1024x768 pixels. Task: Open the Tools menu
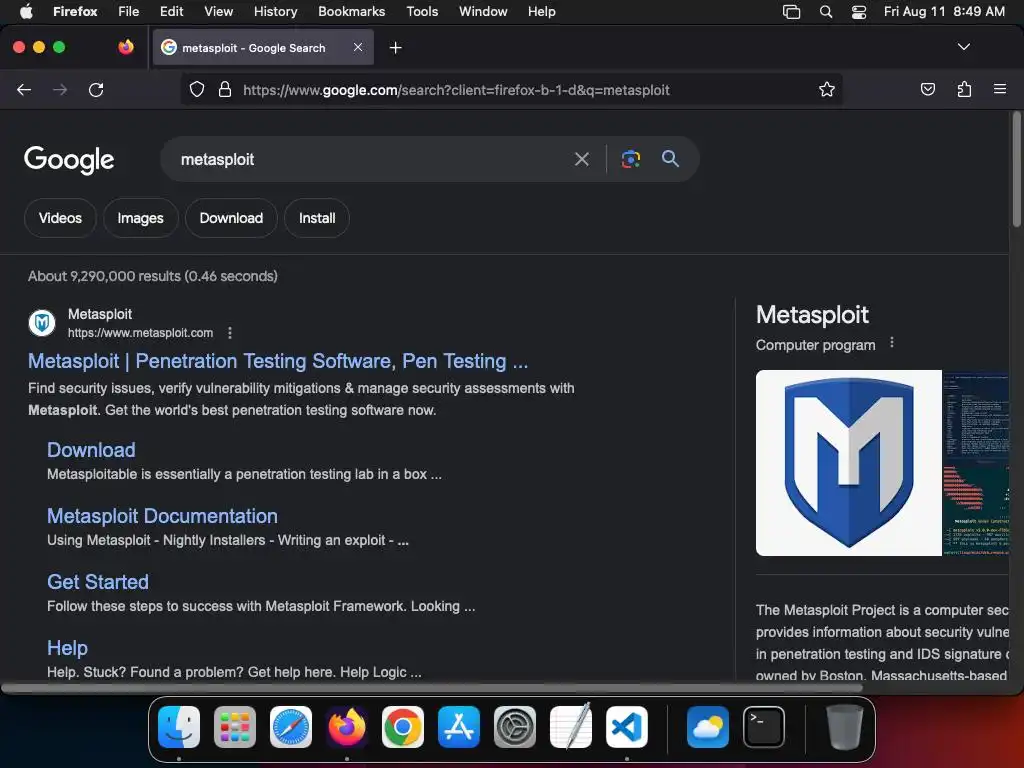click(422, 12)
